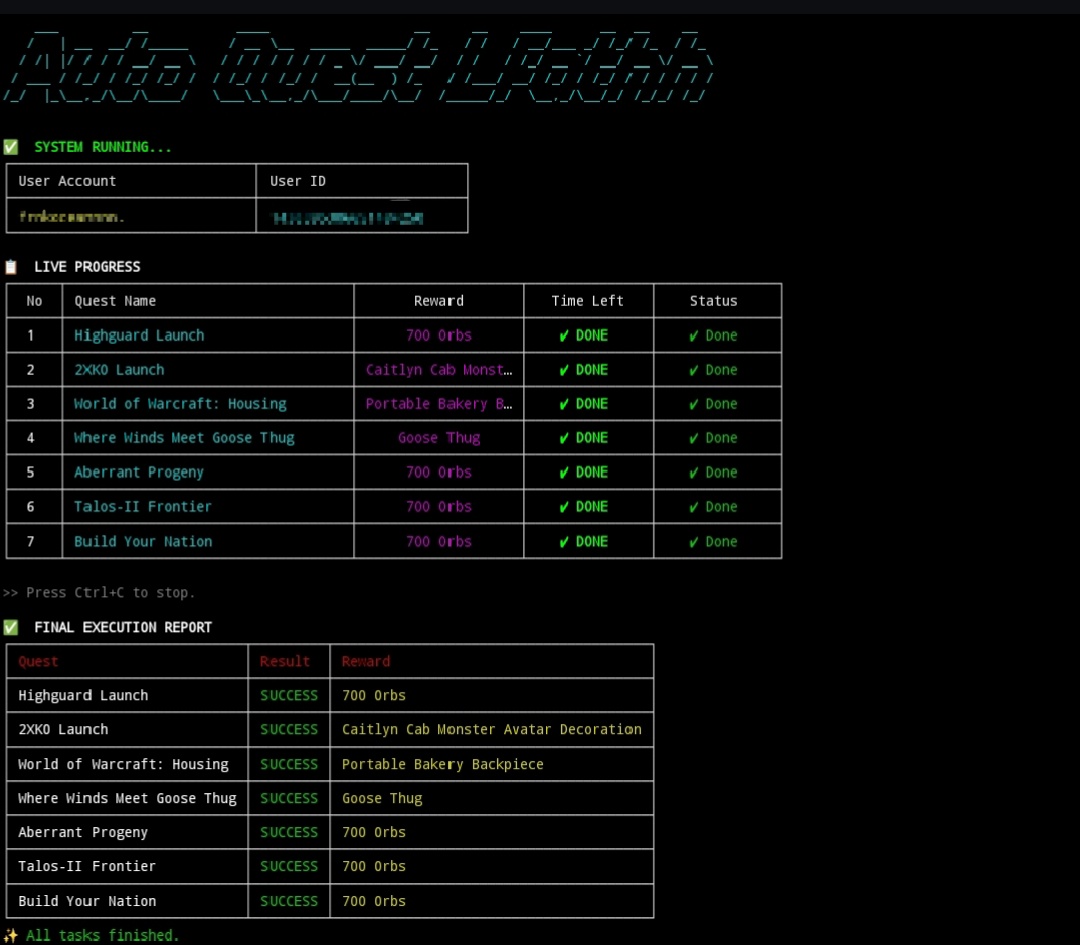Click the ASCII art Auto Quest banner

click(x=358, y=67)
